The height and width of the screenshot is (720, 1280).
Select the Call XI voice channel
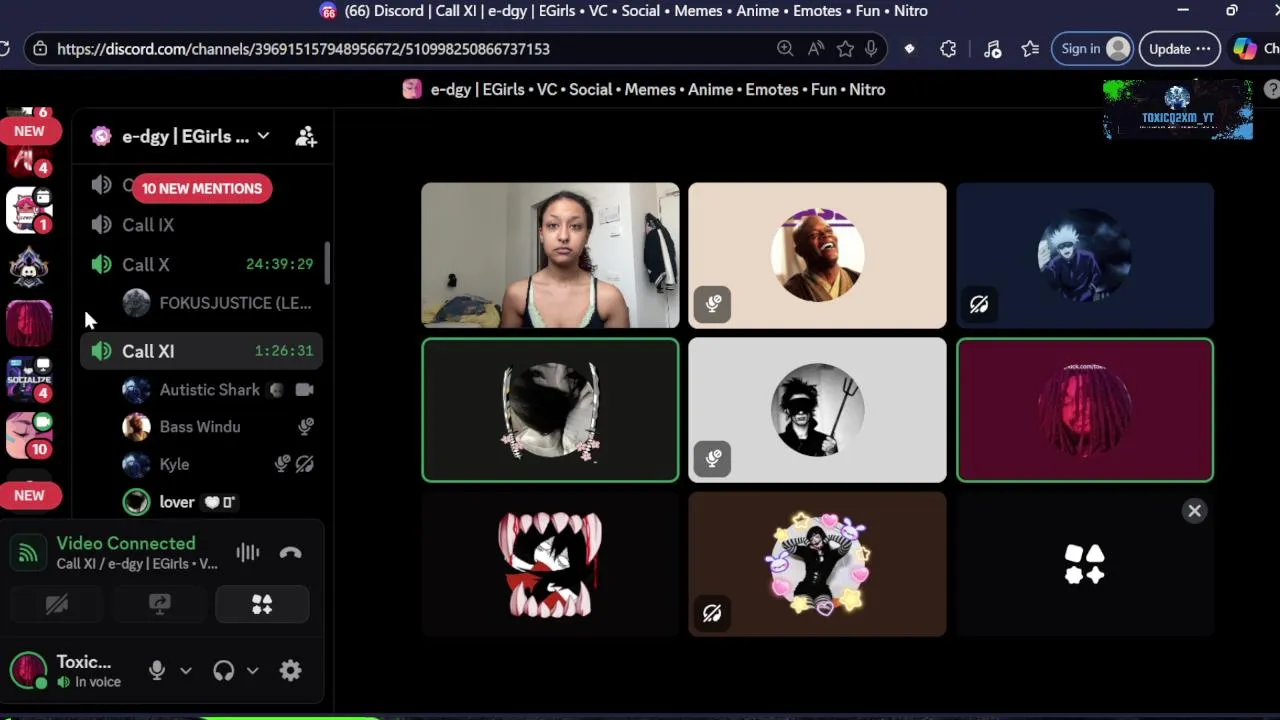[x=201, y=351]
